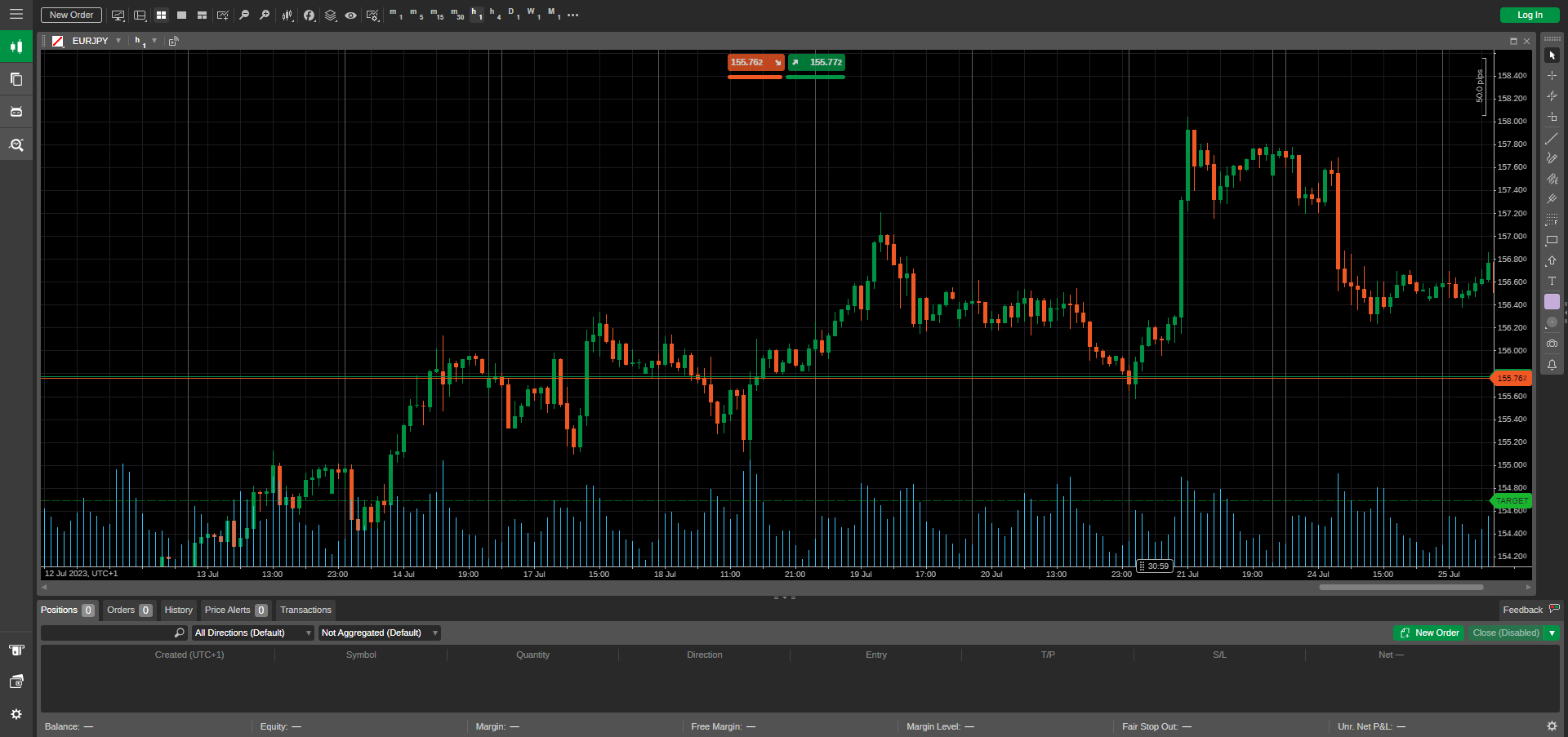Screen dimensions: 1568x737
Task: Open the chart objects layers menu
Action: coord(330,16)
